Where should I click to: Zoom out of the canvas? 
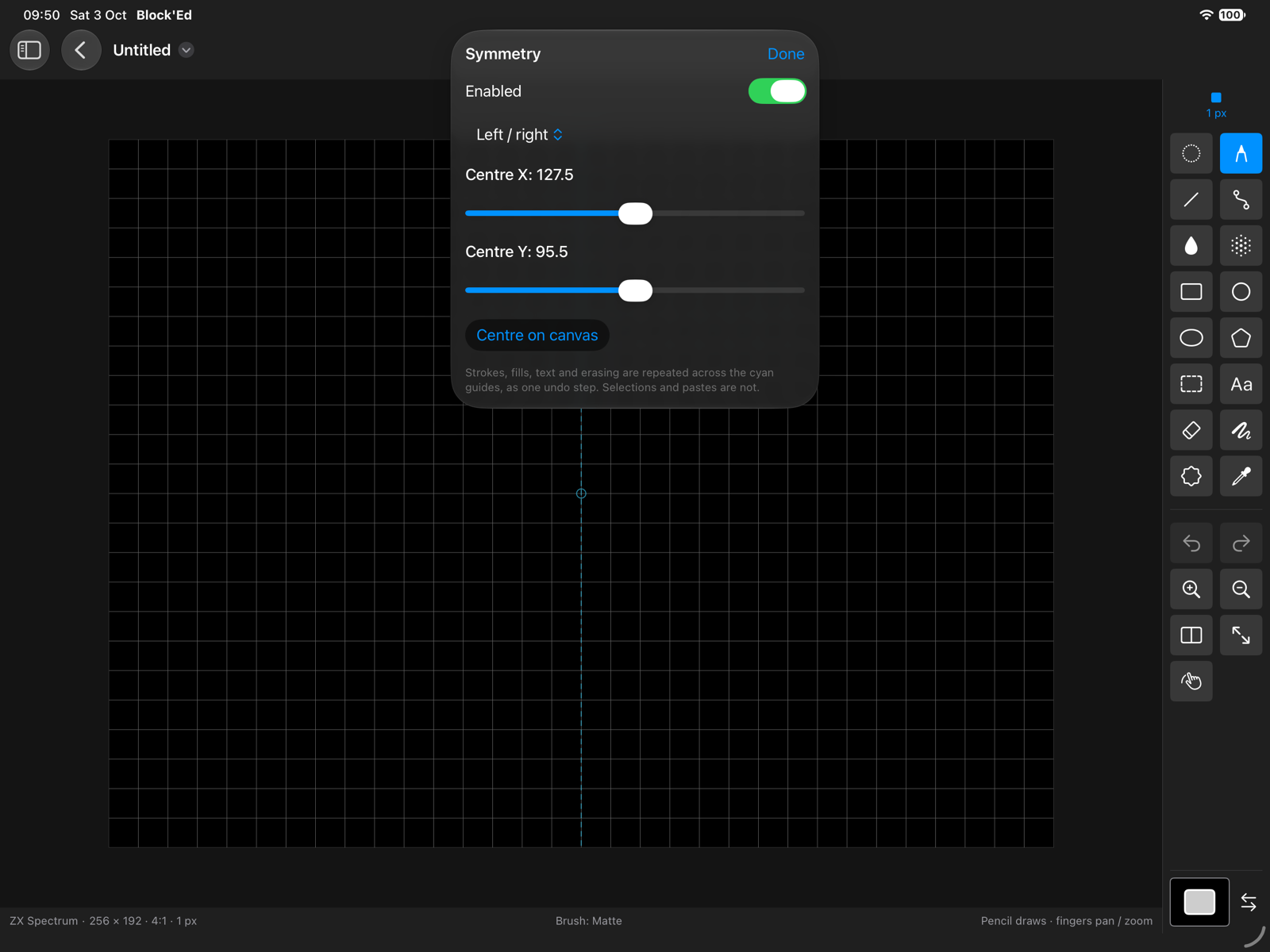pyautogui.click(x=1241, y=589)
